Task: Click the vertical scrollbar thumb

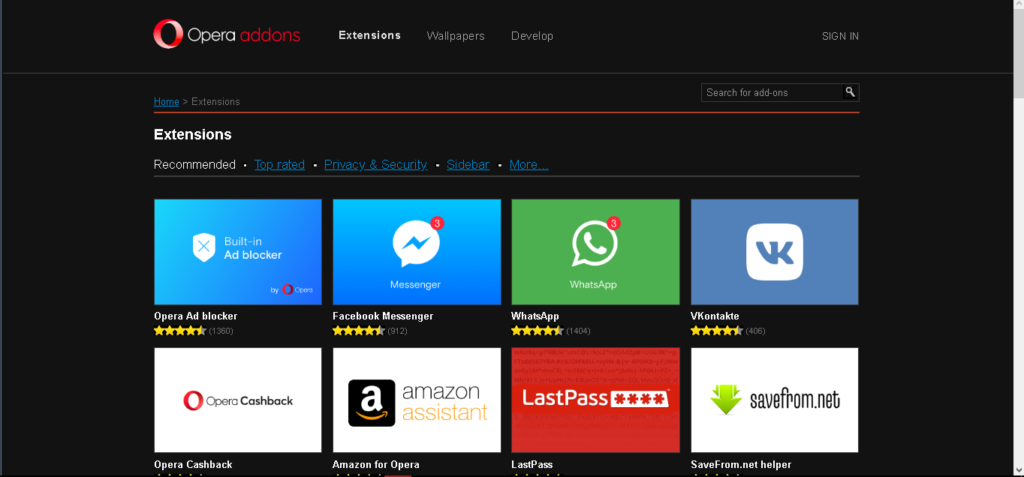Action: pos(1018,54)
